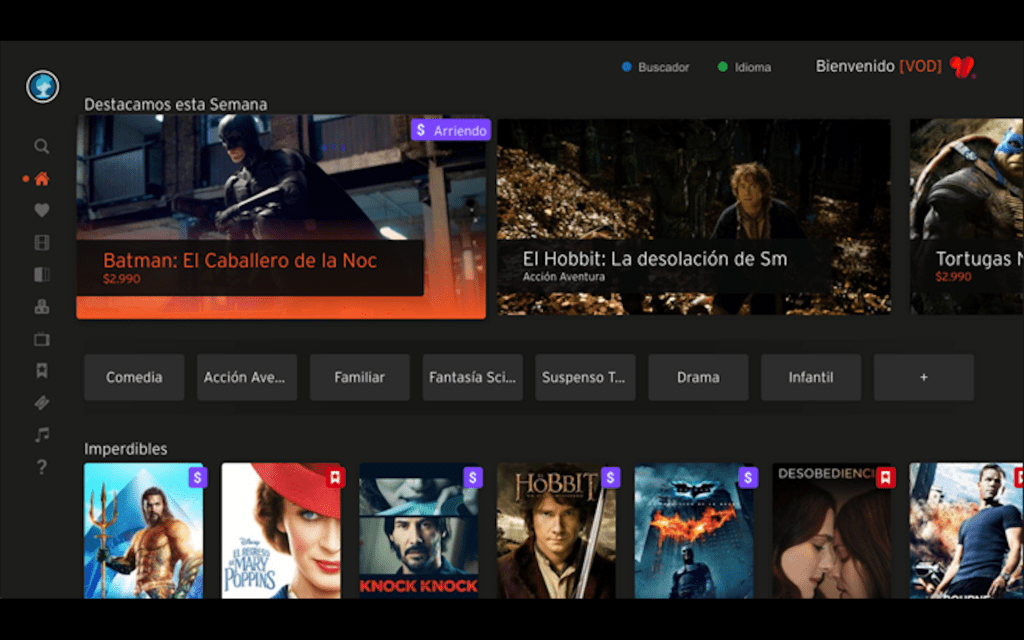Image resolution: width=1024 pixels, height=640 pixels.
Task: Expand more genres with plus button
Action: coord(923,377)
